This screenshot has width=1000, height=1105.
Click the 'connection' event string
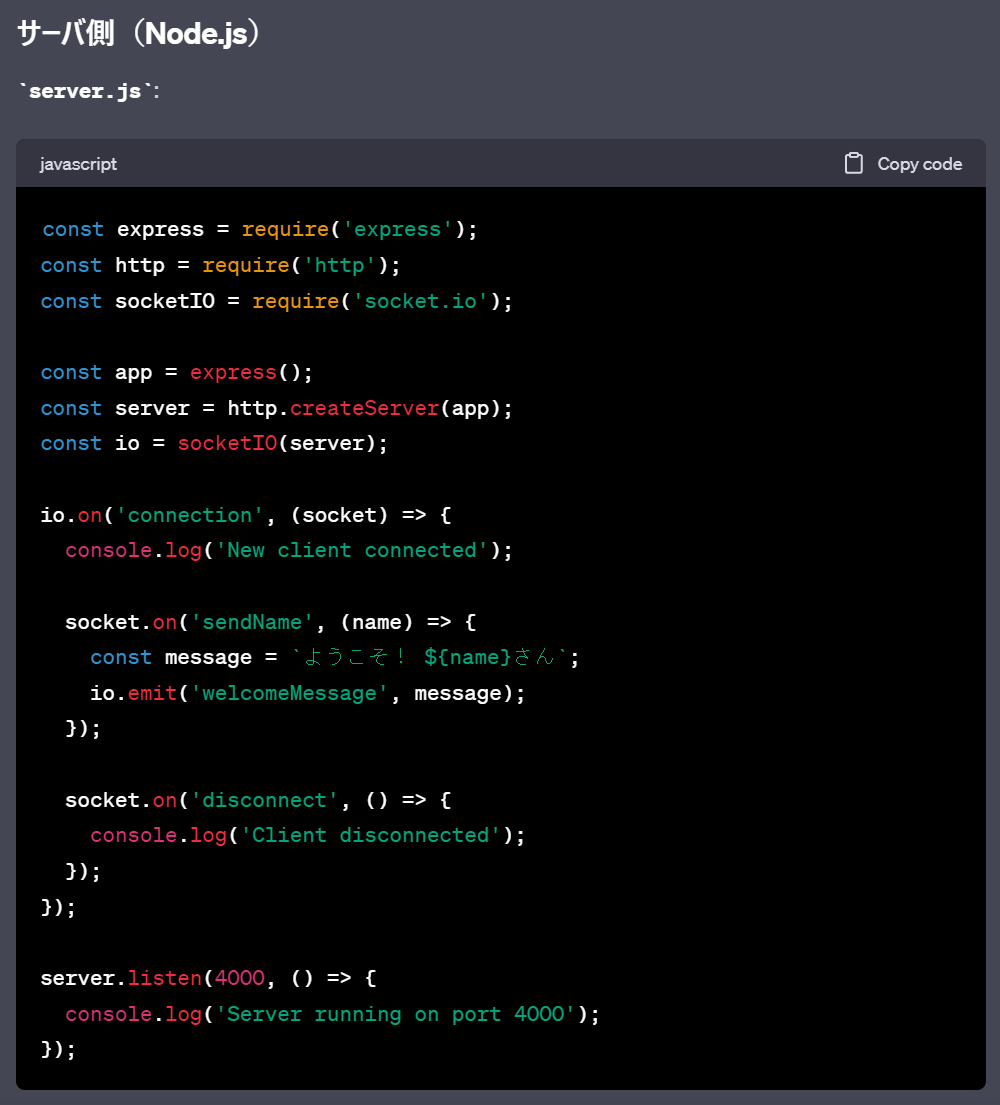point(190,514)
